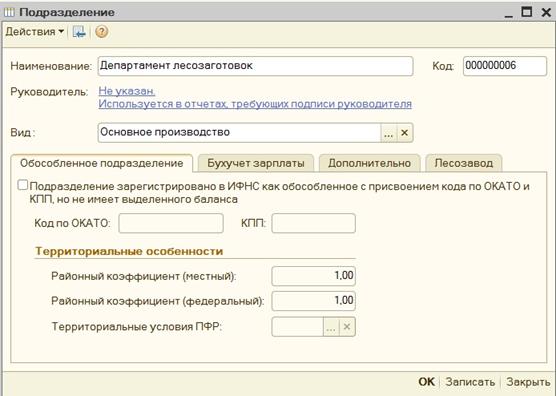
Task: Click the Используется в отчетах link
Action: point(255,104)
